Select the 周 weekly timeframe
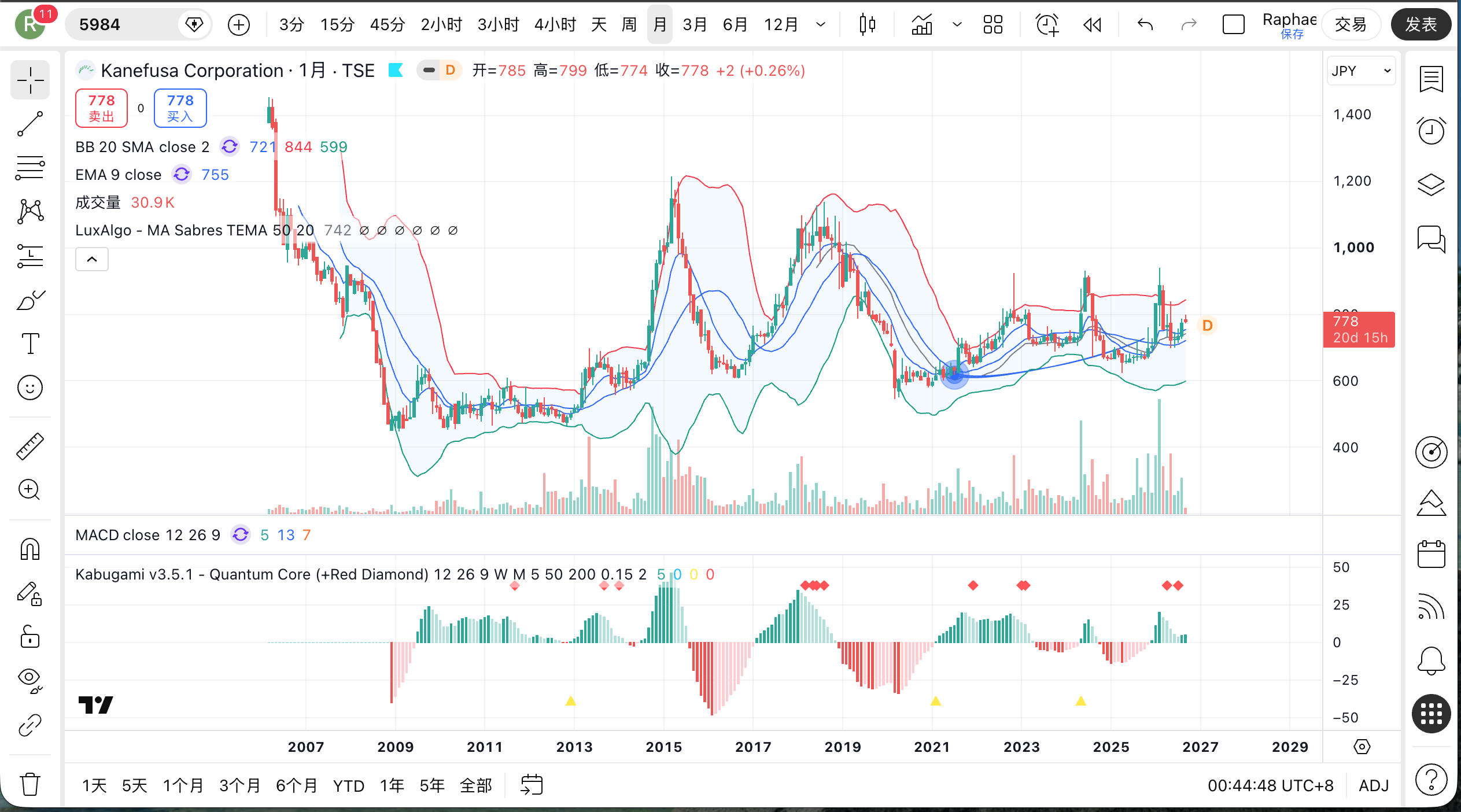This screenshot has width=1461, height=812. (x=629, y=24)
